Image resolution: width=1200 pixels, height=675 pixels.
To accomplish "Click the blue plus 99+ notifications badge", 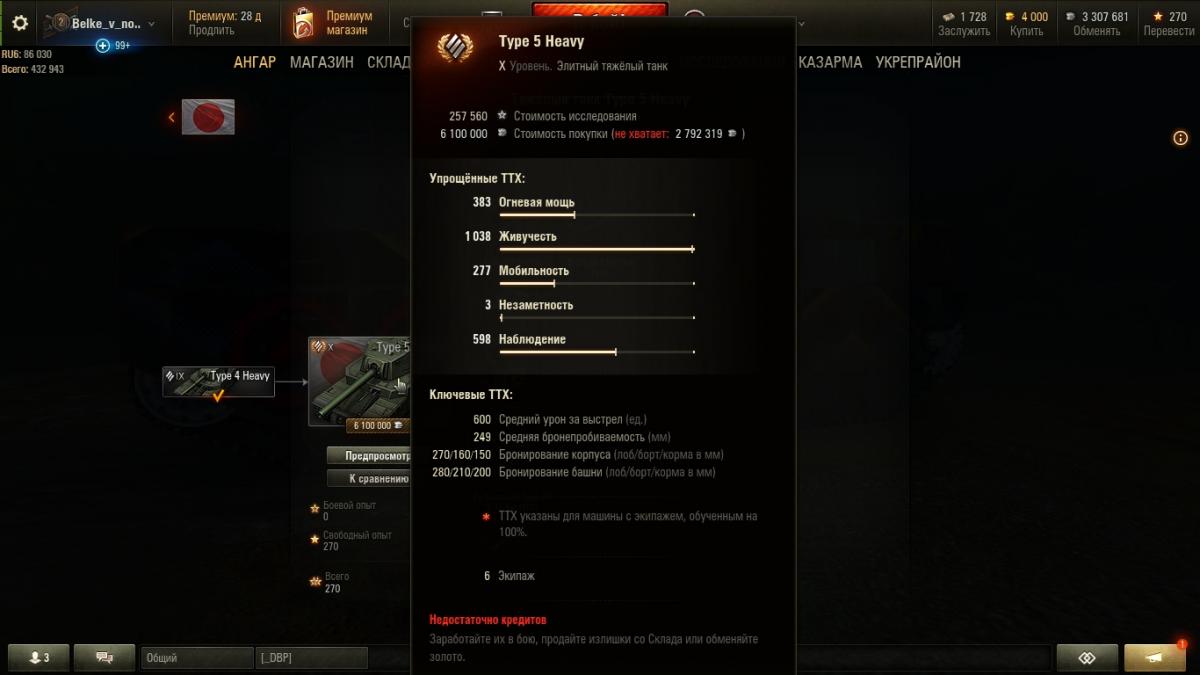I will [113, 46].
